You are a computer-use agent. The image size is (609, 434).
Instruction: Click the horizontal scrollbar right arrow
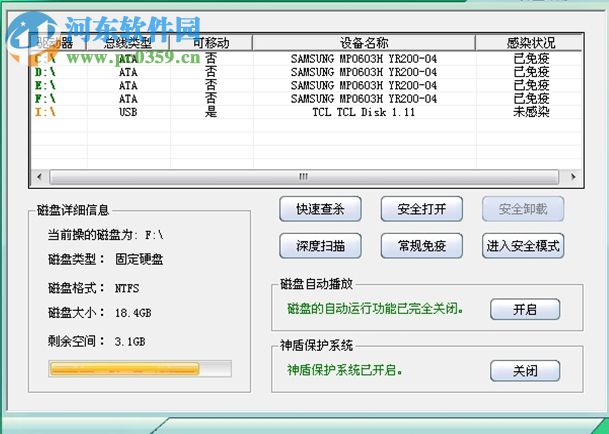(x=573, y=177)
